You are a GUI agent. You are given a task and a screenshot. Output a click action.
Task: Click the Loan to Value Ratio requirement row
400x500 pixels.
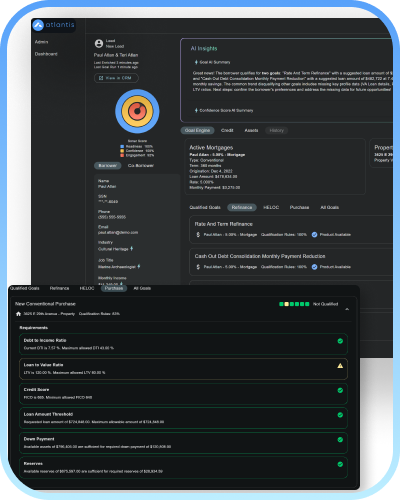coord(183,369)
